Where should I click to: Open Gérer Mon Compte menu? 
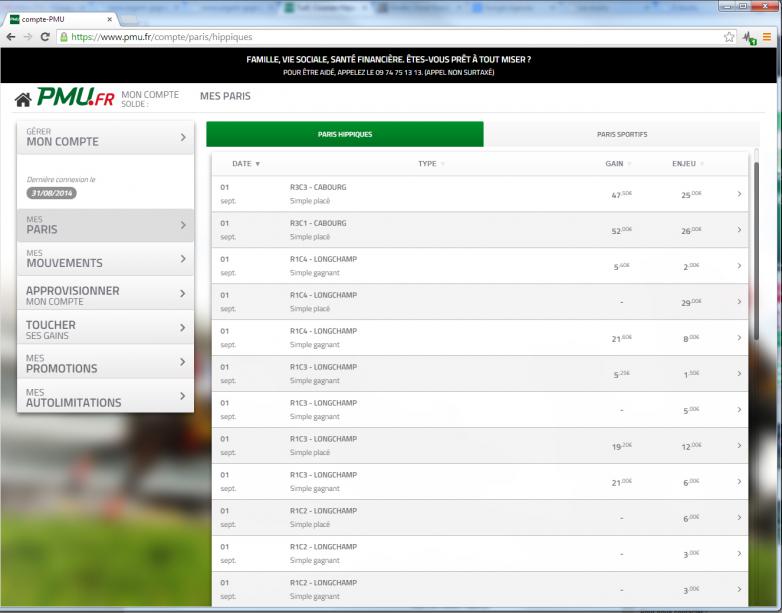coord(105,137)
